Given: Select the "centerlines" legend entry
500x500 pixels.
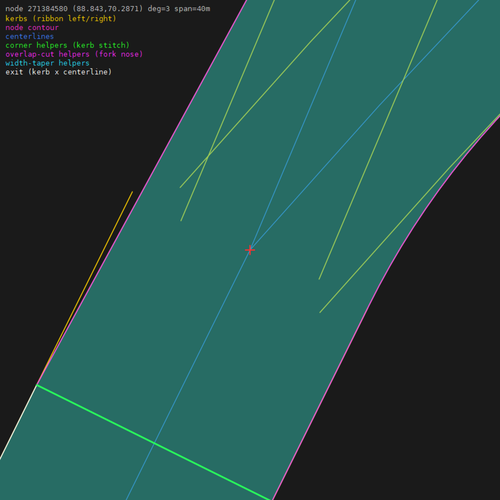Looking at the screenshot, I should pos(30,36).
